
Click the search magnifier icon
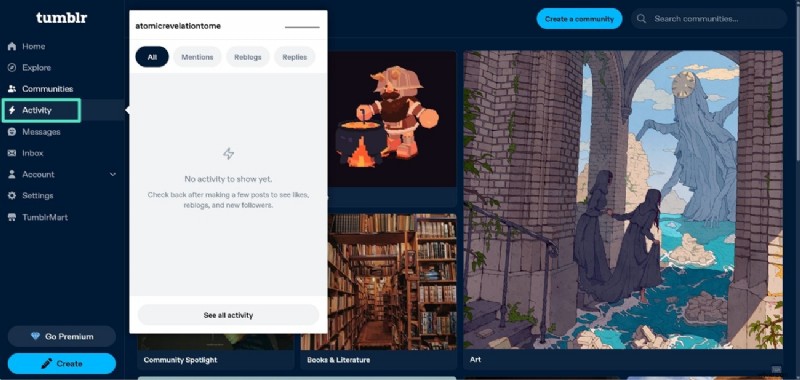click(642, 19)
